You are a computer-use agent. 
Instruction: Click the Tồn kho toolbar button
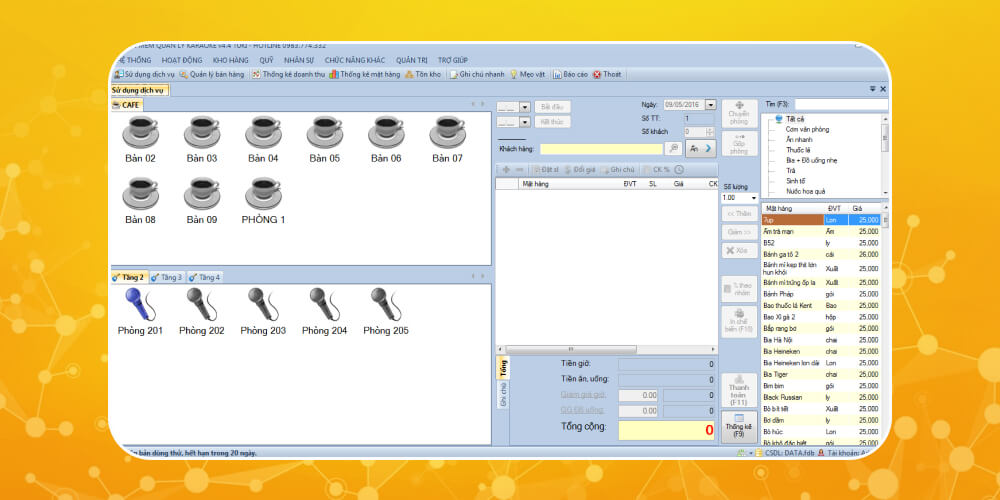[423, 74]
